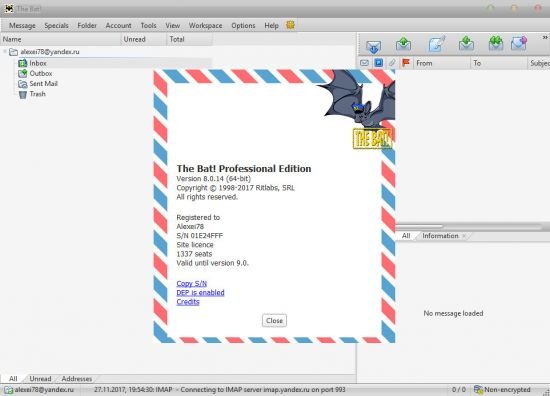Open the Options menu

click(x=243, y=26)
